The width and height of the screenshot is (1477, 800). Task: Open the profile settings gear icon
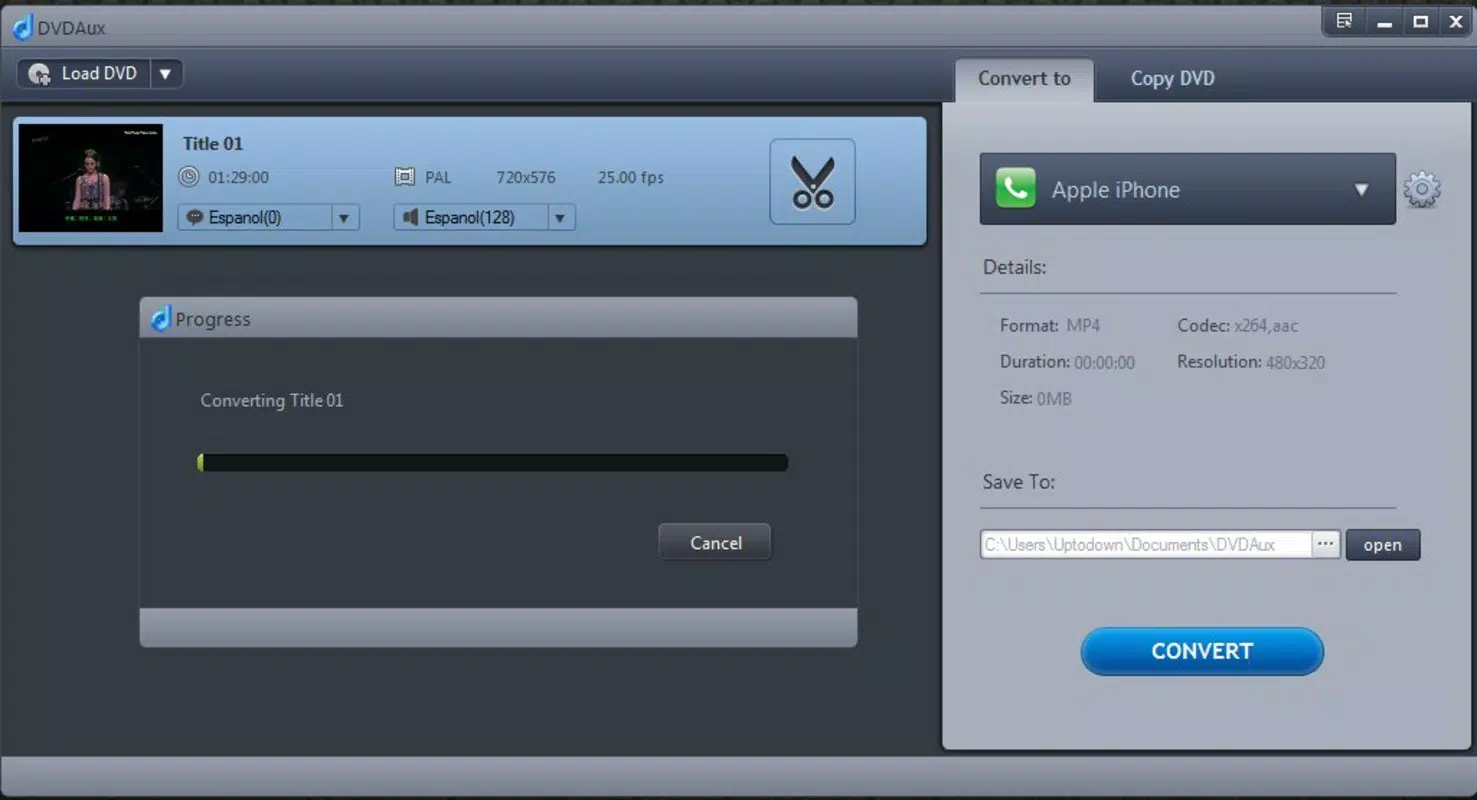pyautogui.click(x=1421, y=189)
